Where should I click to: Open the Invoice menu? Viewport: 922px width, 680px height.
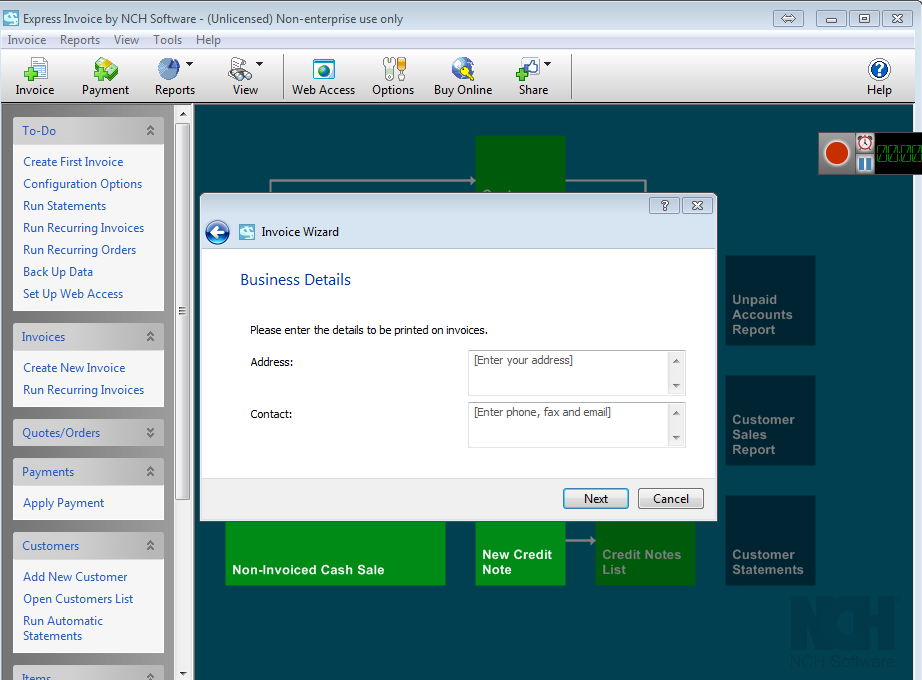click(26, 40)
